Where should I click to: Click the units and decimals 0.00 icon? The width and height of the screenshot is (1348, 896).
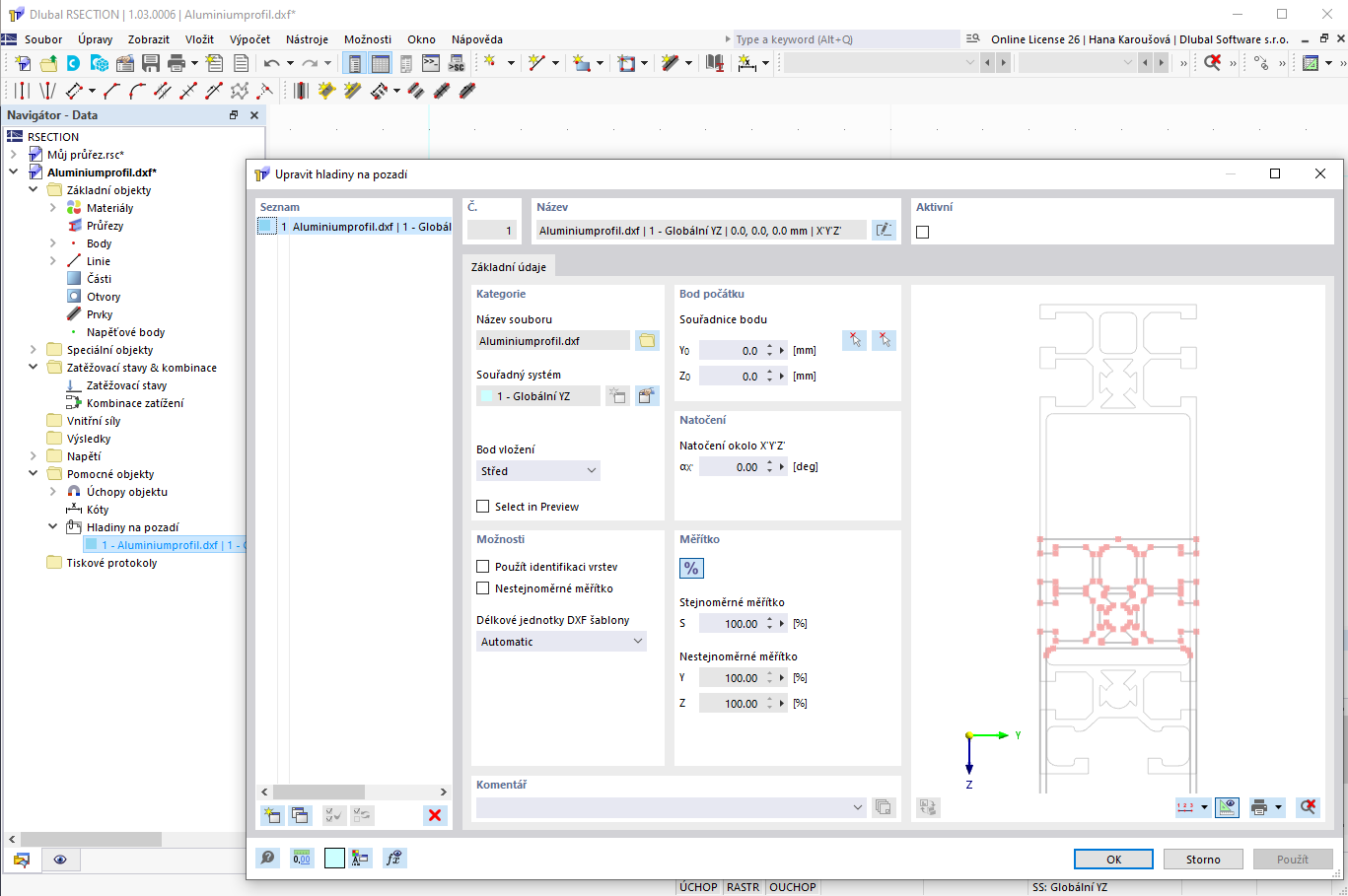pos(302,858)
